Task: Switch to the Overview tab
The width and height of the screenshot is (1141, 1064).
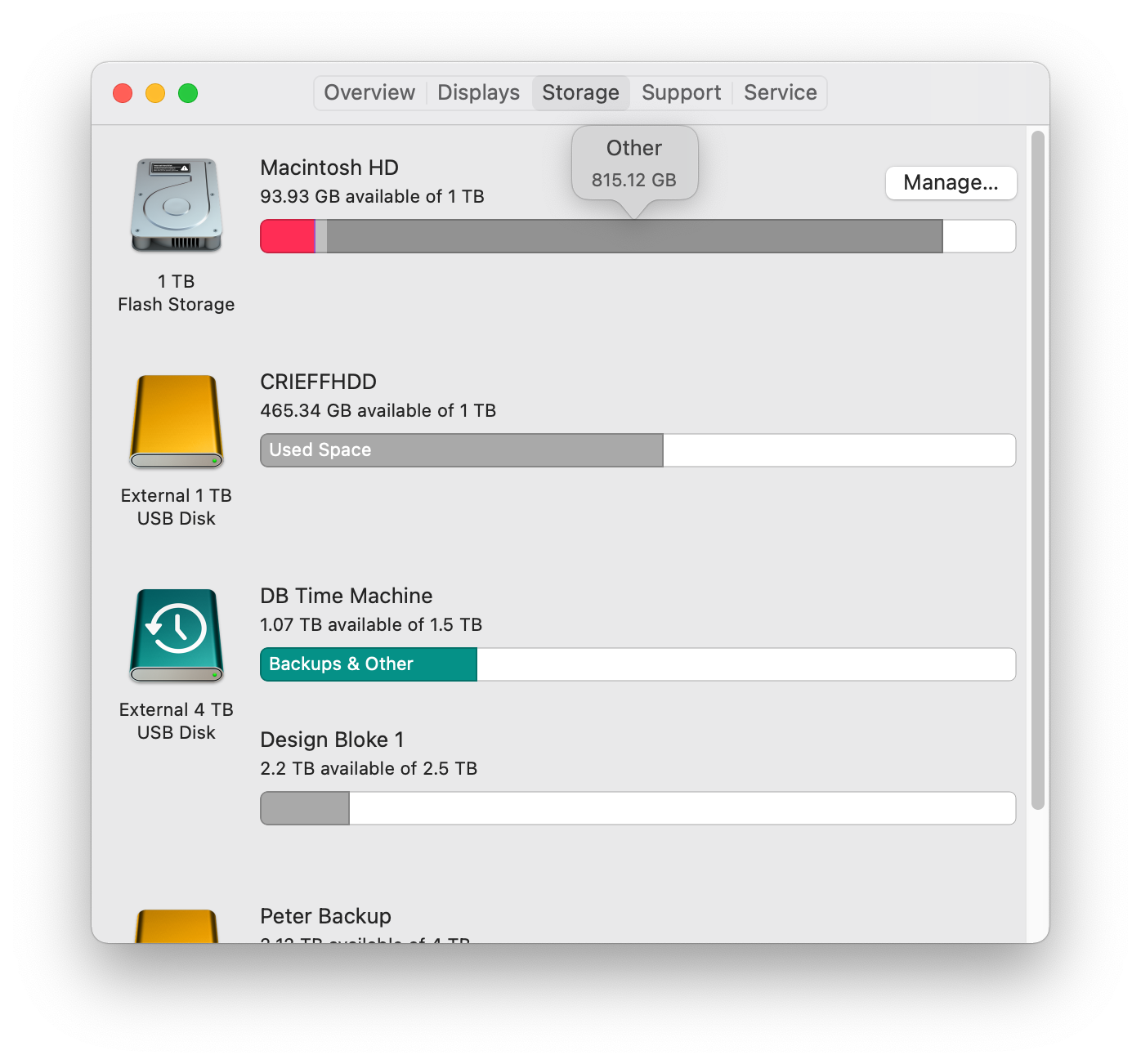Action: [x=369, y=92]
